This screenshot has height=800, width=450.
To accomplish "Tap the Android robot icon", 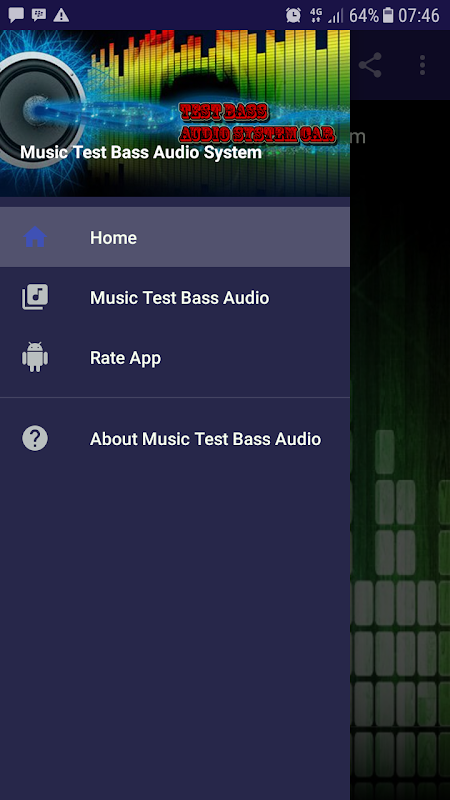I will (35, 357).
